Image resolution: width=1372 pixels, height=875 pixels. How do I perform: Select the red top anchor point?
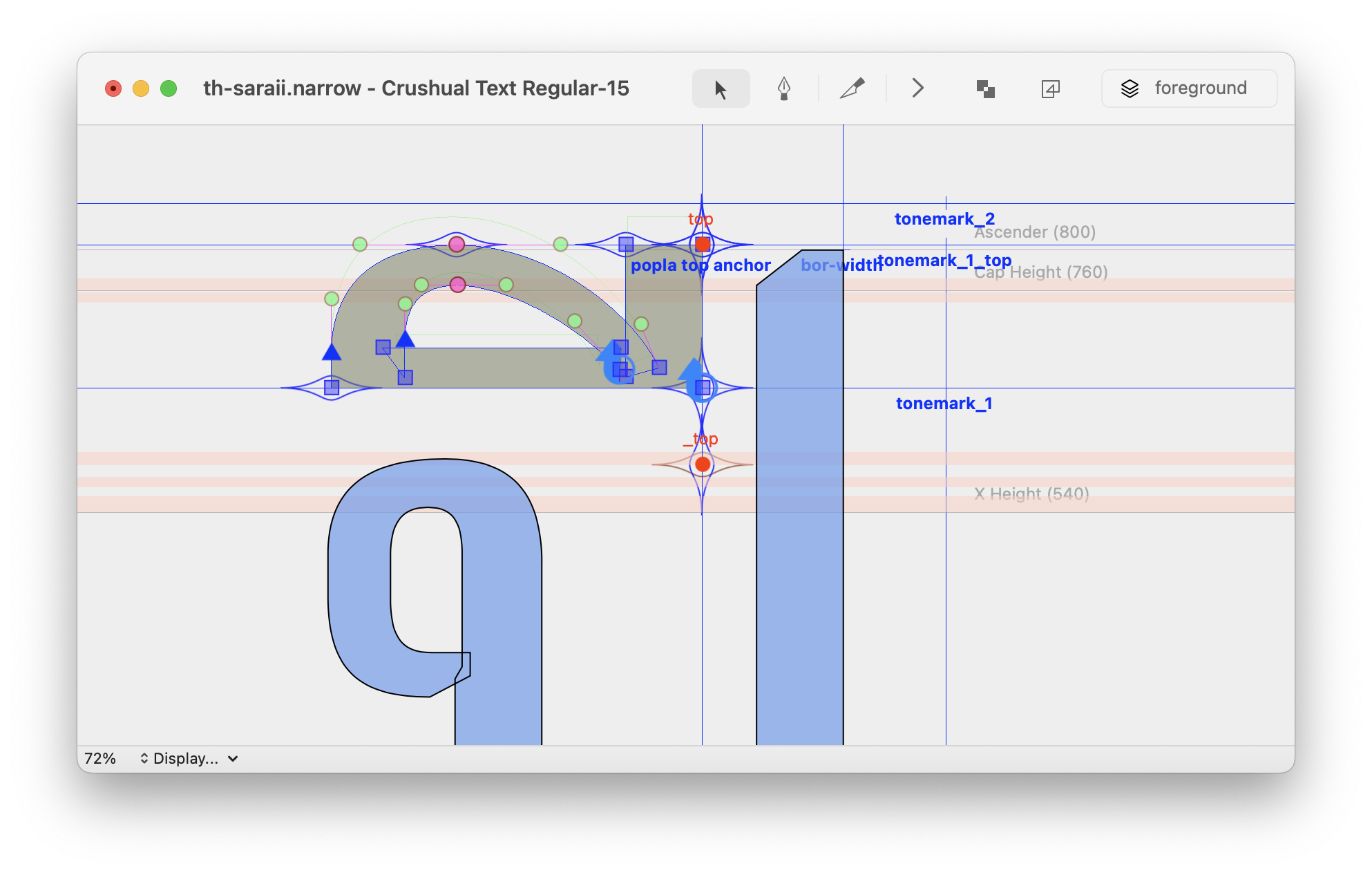point(703,244)
